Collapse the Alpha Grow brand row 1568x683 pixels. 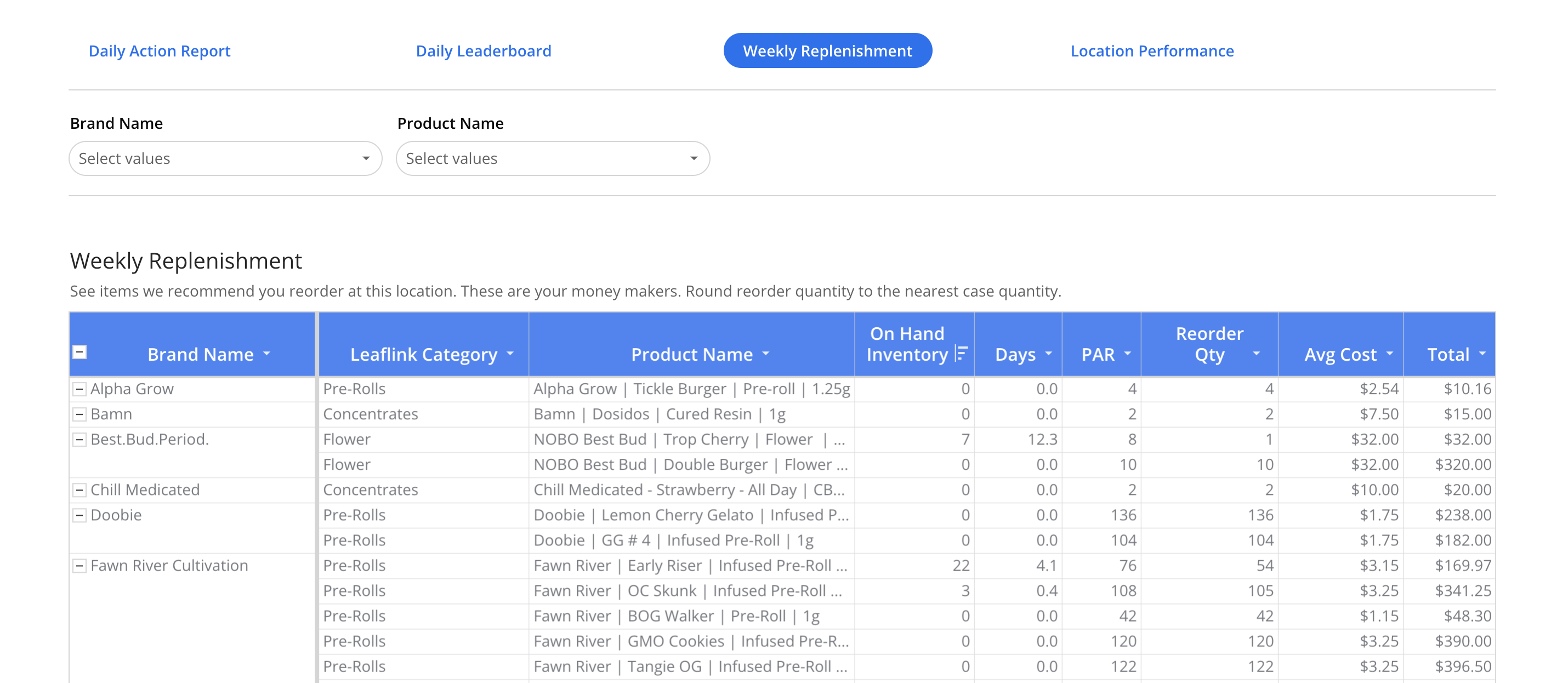(79, 389)
